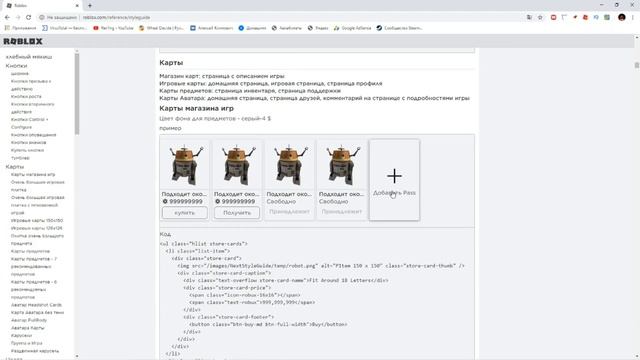Click the green extension icon in toolbar
This screenshot has width=640, height=360.
click(607, 18)
